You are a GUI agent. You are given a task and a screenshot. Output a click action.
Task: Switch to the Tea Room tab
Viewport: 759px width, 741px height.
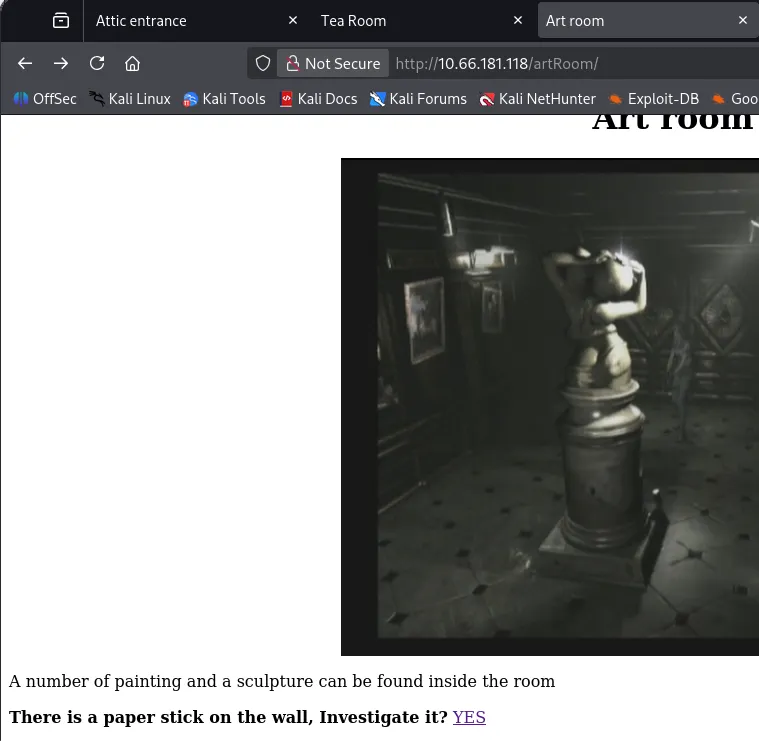click(405, 20)
